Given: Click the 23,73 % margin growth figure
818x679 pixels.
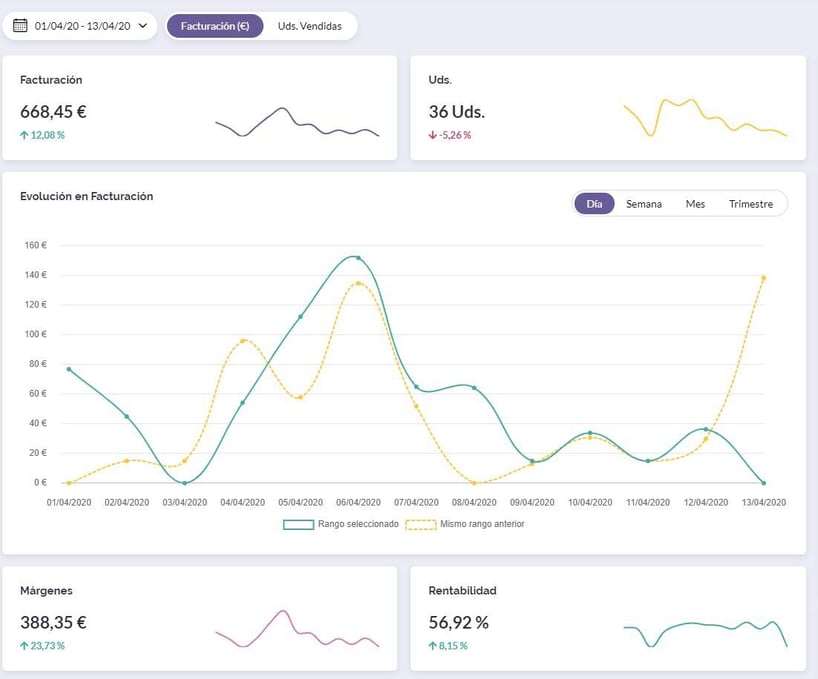Looking at the screenshot, I should pyautogui.click(x=47, y=646).
